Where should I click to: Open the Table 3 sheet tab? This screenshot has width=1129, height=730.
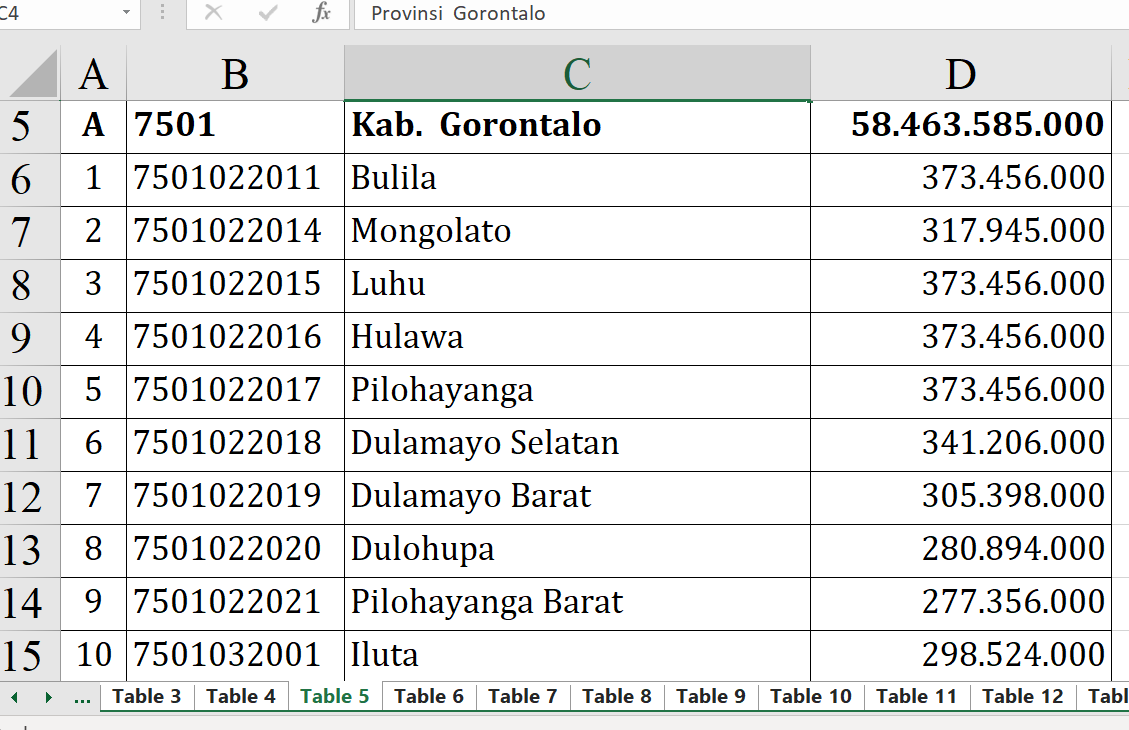pyautogui.click(x=147, y=697)
